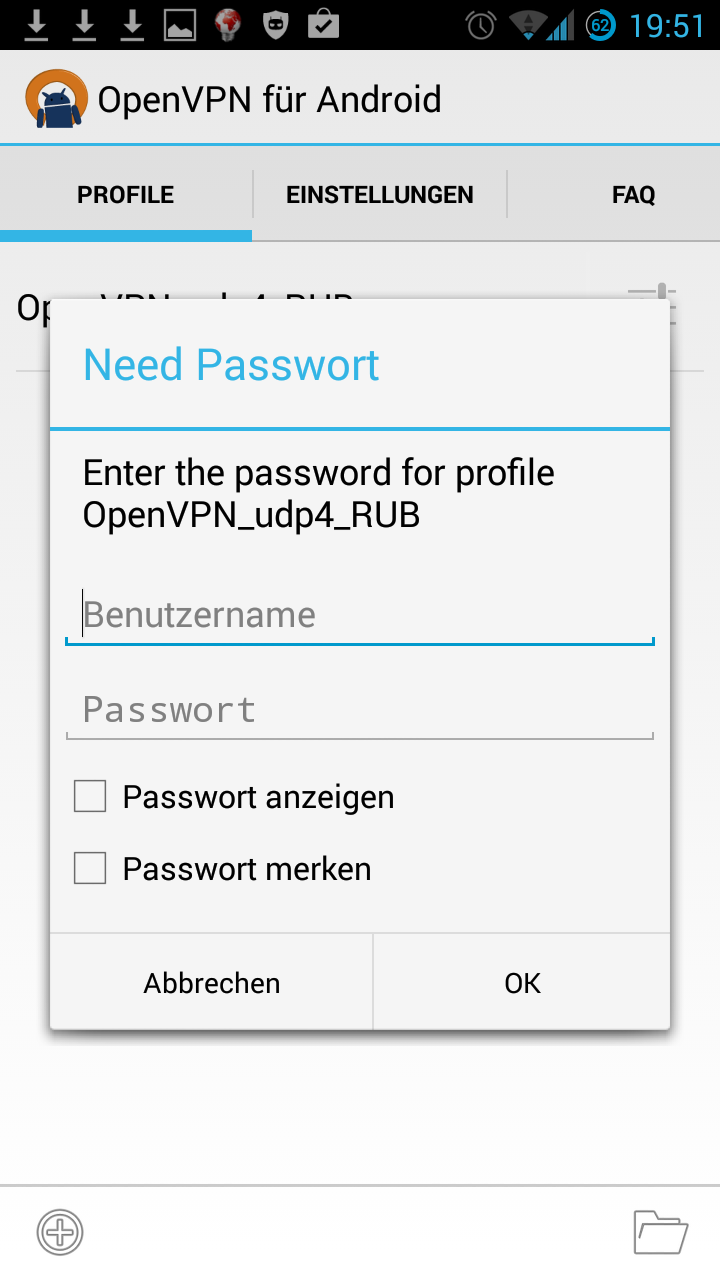Image resolution: width=720 pixels, height=1280 pixels.
Task: Tap the Wi-Fi signal status icon
Action: tap(528, 25)
